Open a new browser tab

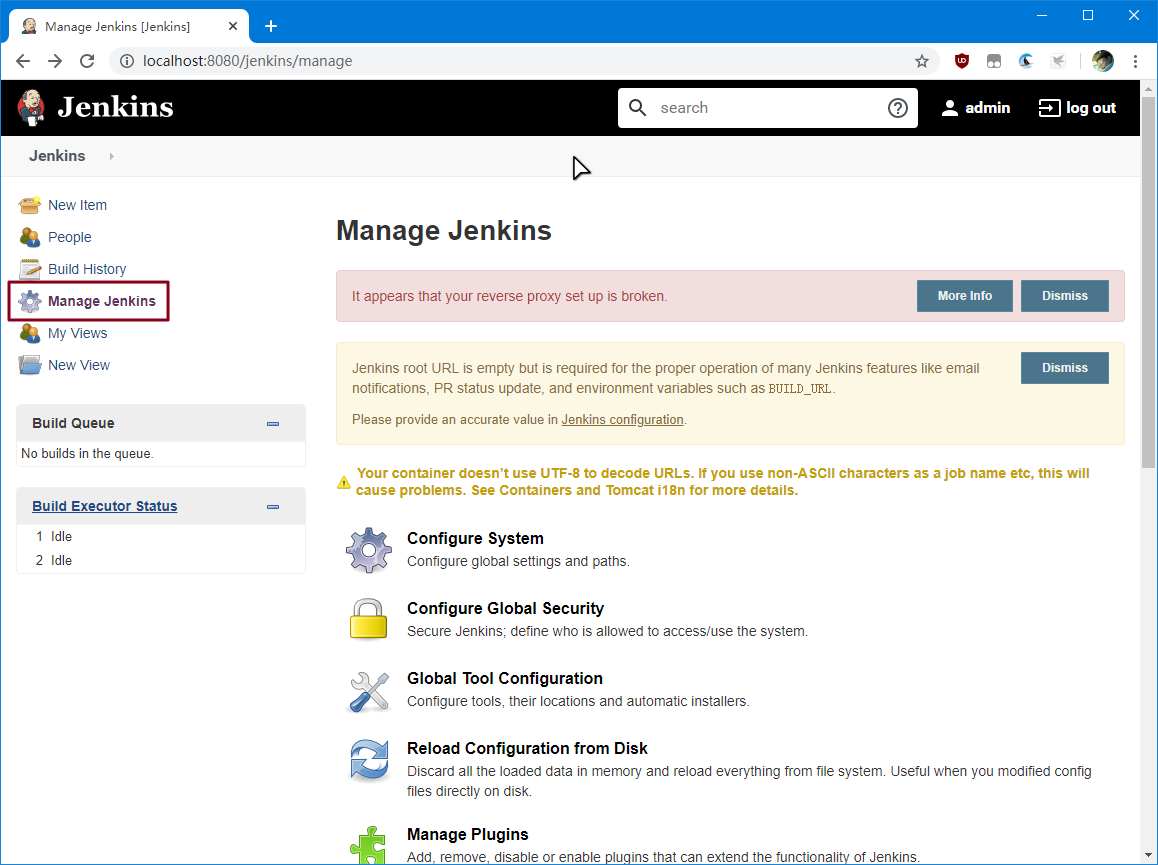tap(271, 27)
